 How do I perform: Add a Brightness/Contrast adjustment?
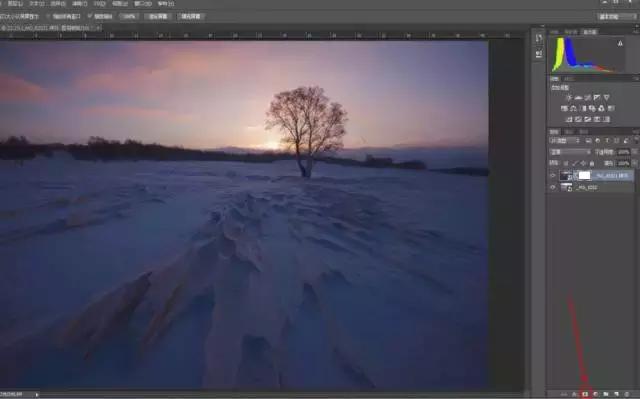point(569,98)
